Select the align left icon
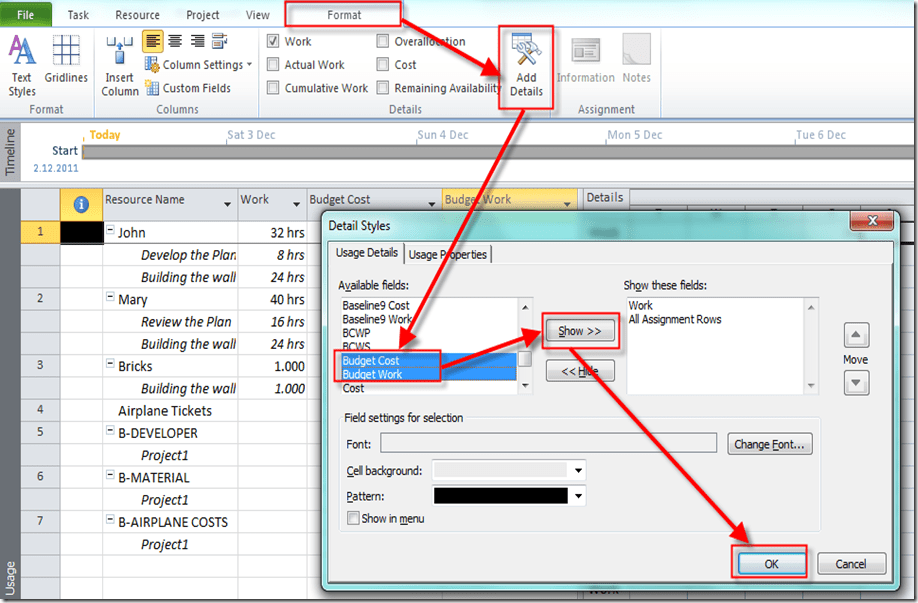The image size is (918, 603). [x=153, y=41]
